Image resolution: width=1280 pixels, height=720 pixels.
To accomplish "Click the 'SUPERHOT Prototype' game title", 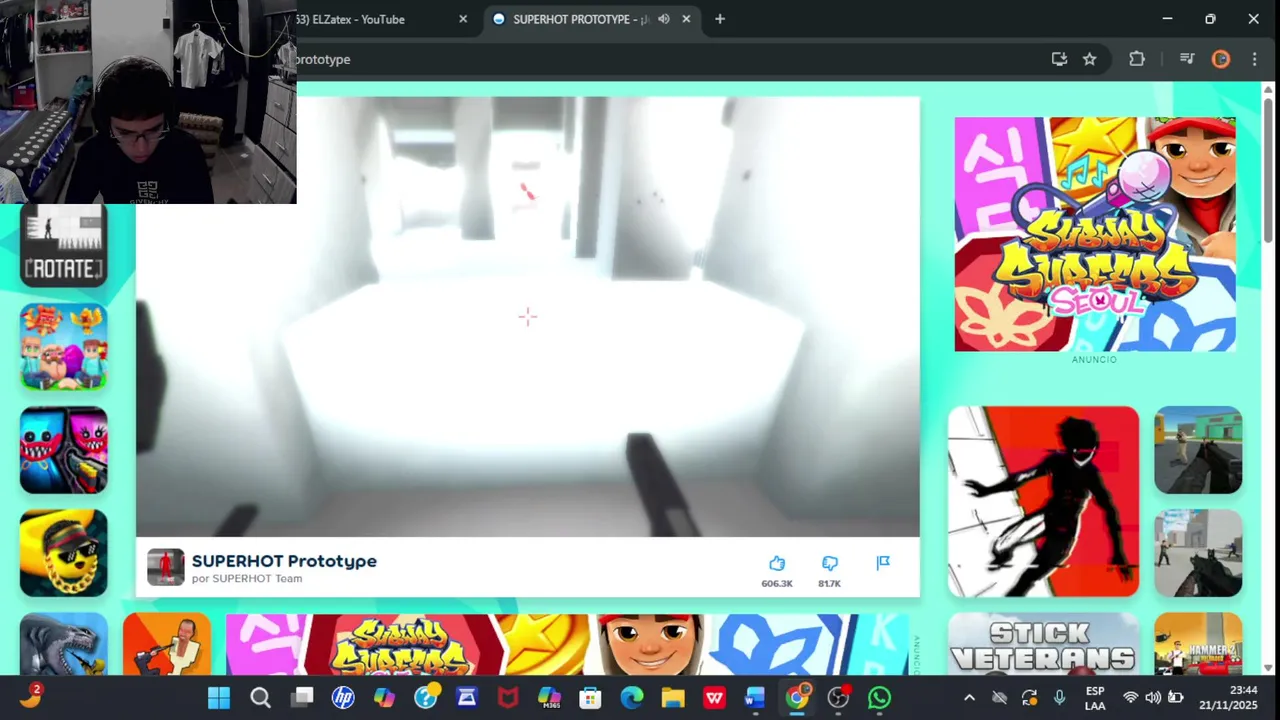I will point(284,561).
